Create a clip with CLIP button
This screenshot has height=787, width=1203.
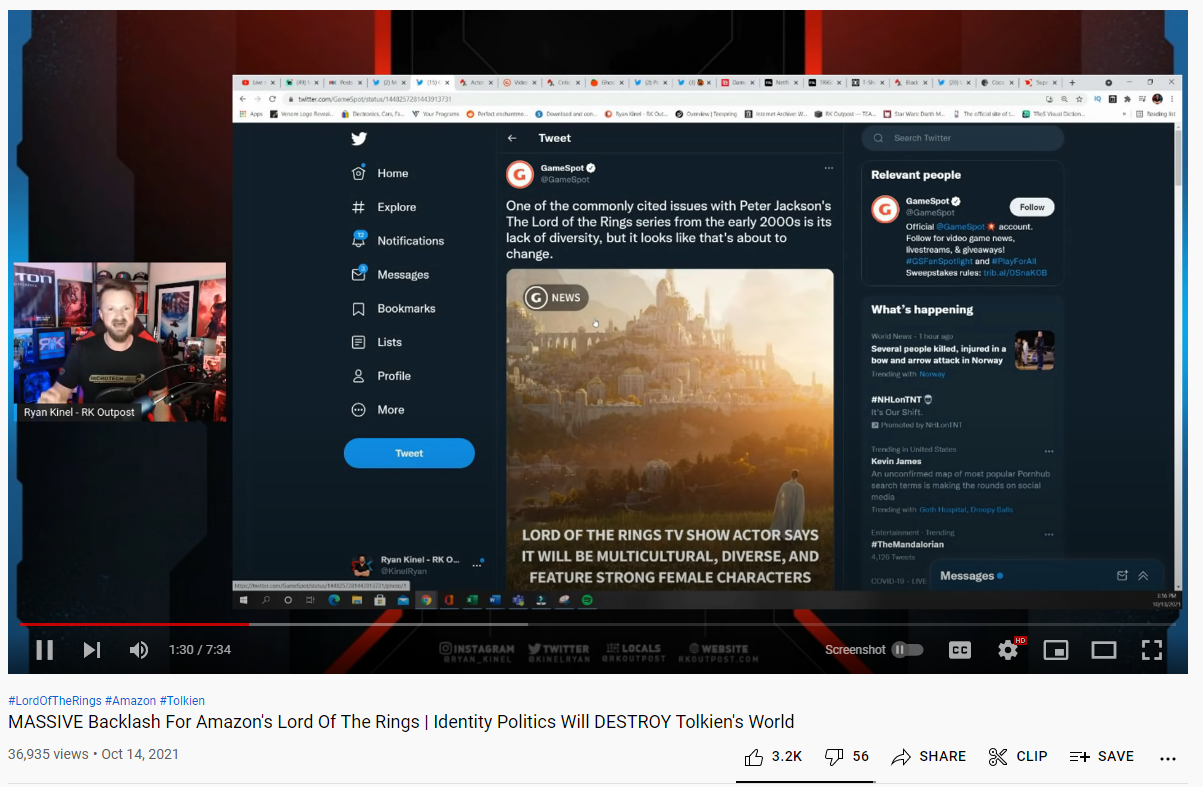(1017, 757)
